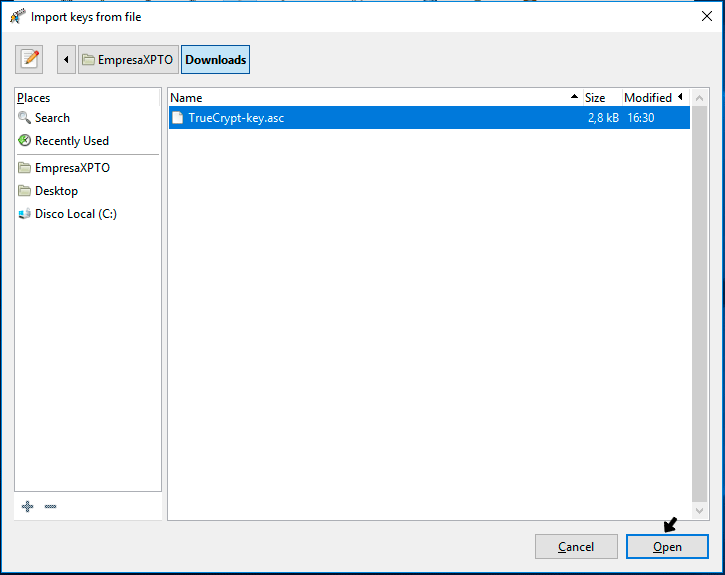
Task: Click the 16:30 modified time cell
Action: click(x=640, y=118)
